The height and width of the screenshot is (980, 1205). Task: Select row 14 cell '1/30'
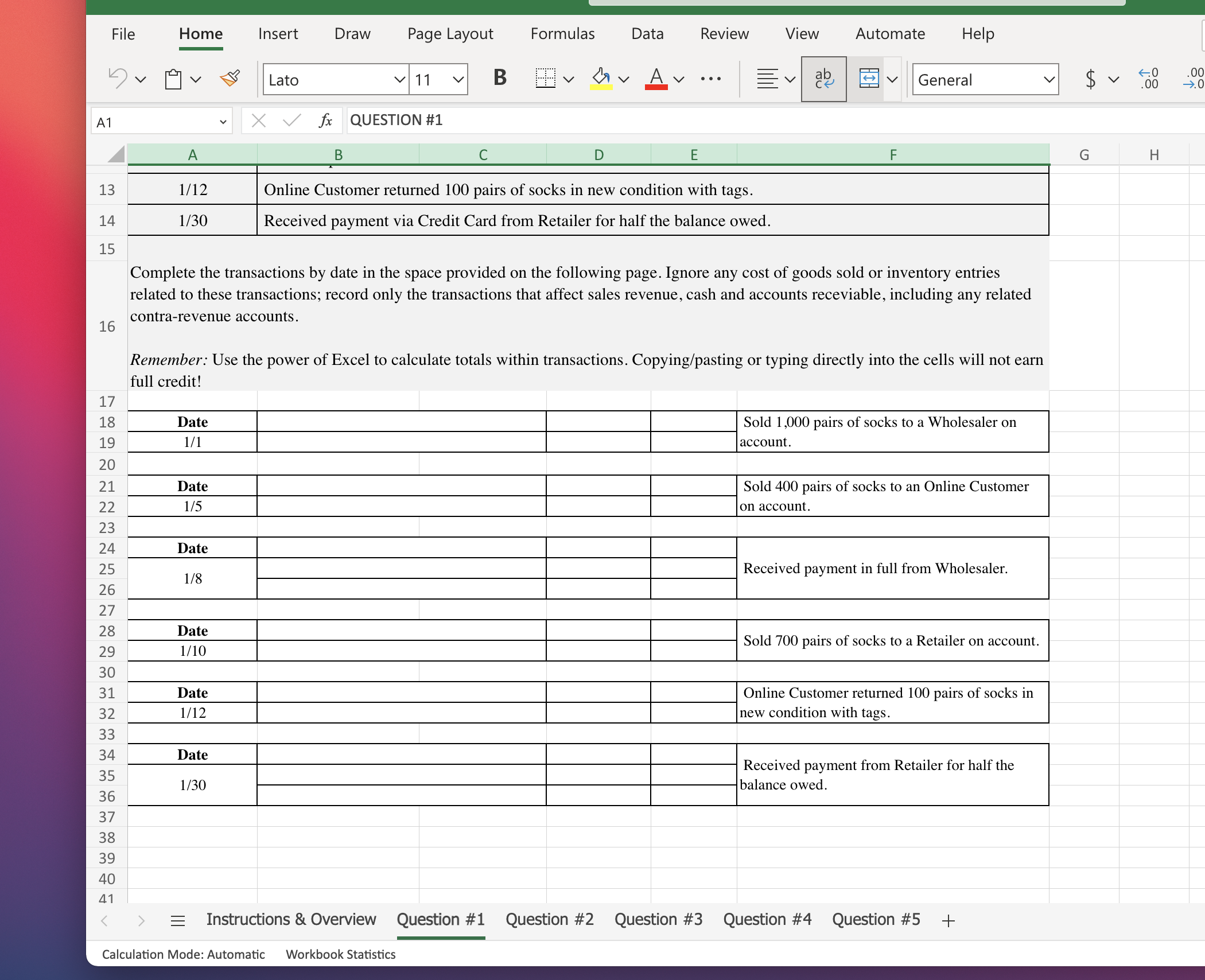point(192,220)
